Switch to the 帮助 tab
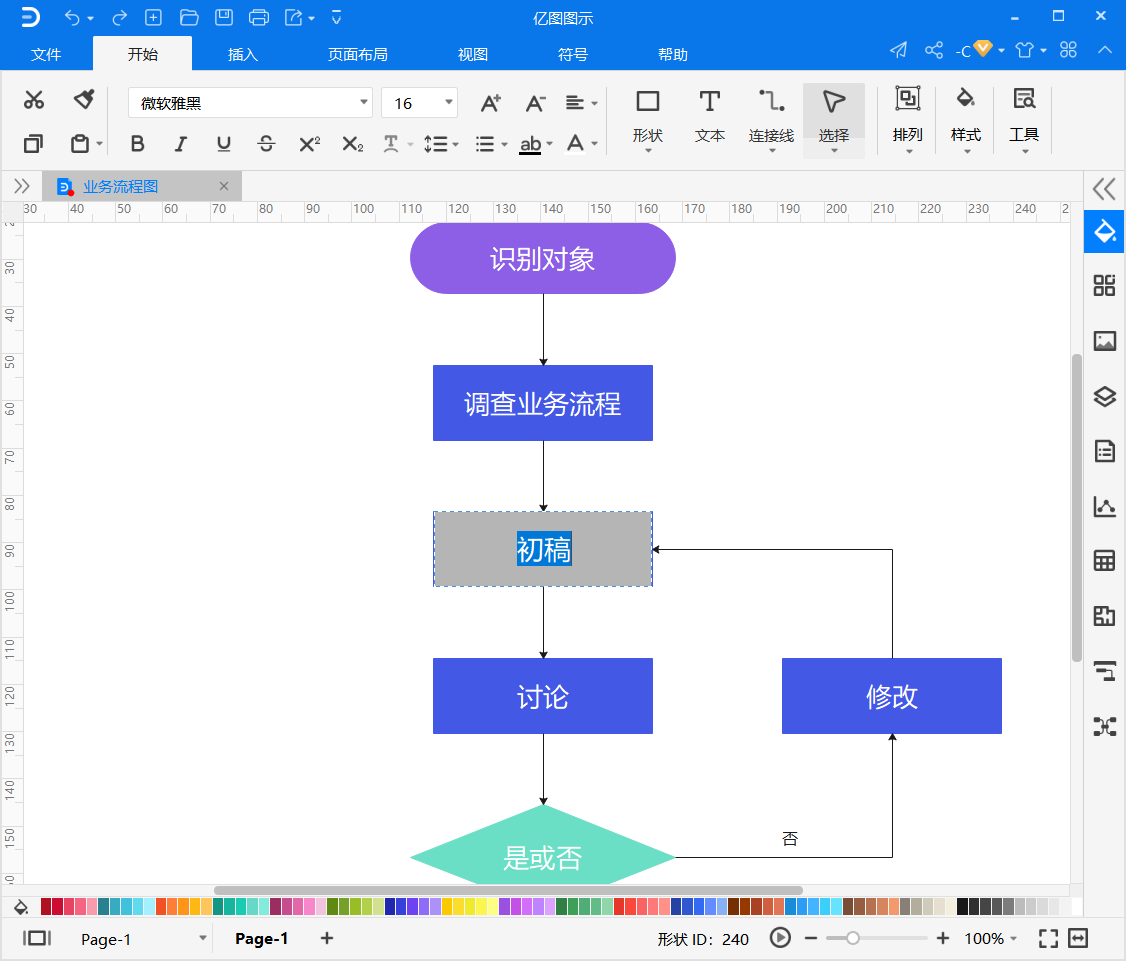 point(673,55)
